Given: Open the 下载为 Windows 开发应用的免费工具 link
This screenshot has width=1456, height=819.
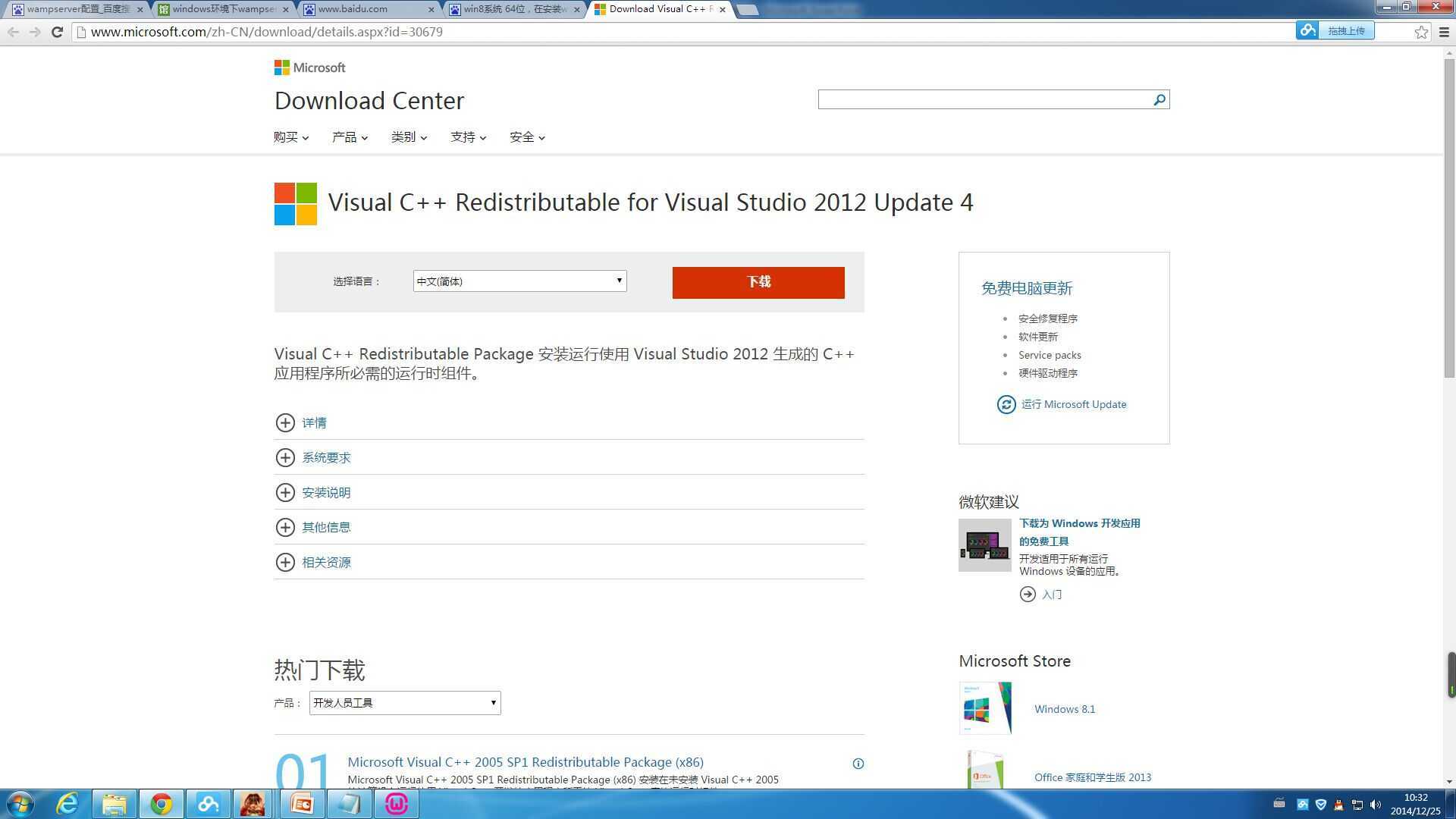Looking at the screenshot, I should [x=1080, y=532].
